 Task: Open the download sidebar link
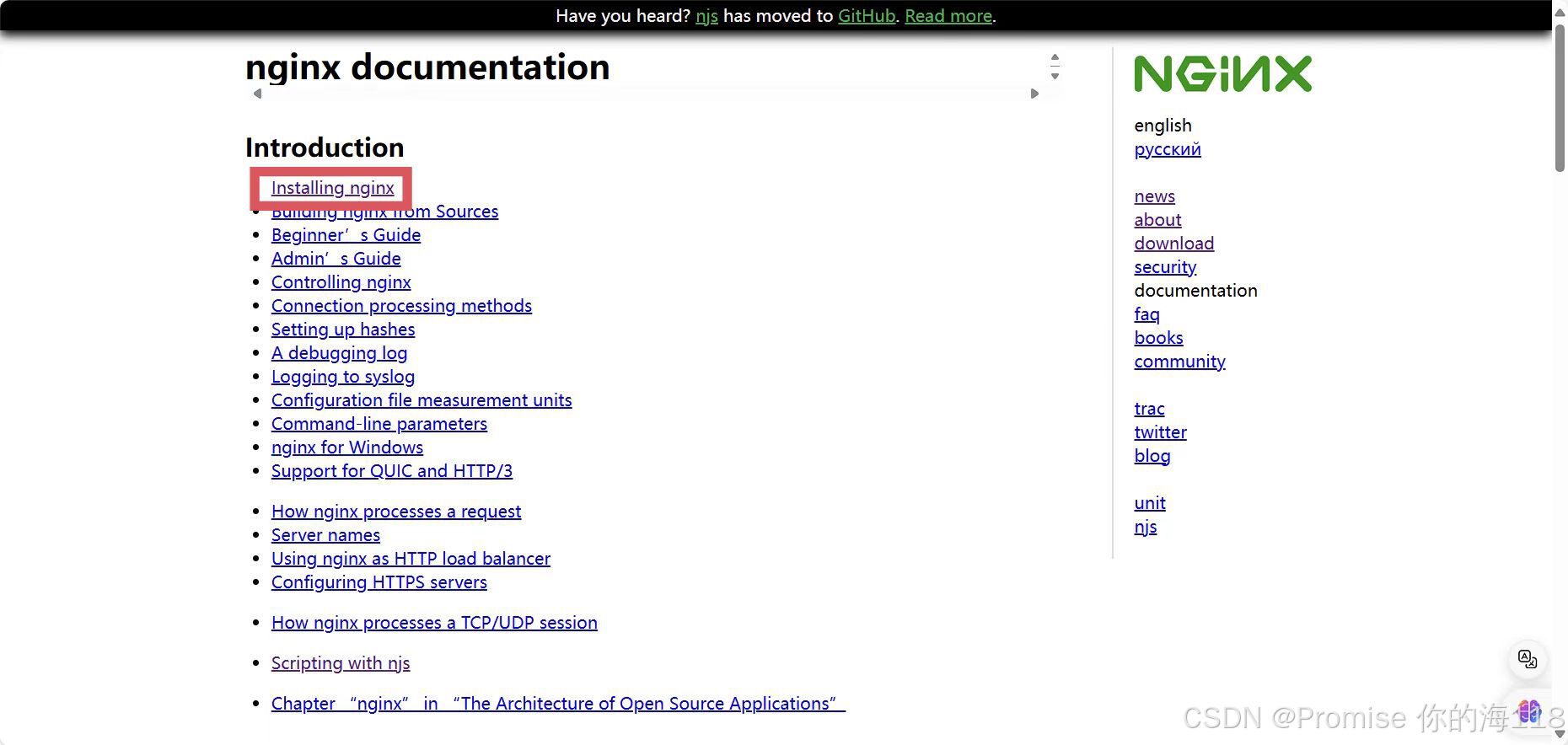click(x=1174, y=244)
